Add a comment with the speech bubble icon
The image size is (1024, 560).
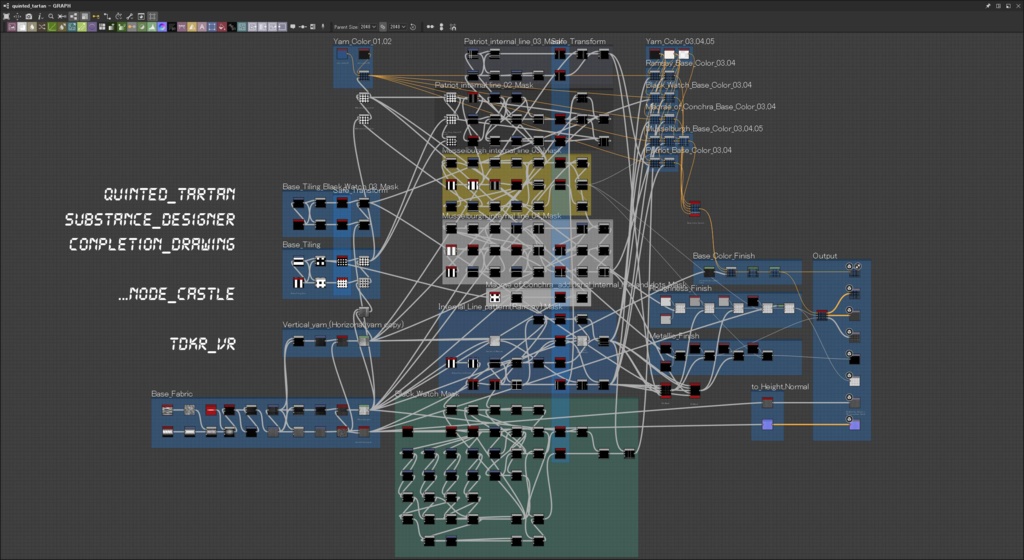click(x=293, y=27)
